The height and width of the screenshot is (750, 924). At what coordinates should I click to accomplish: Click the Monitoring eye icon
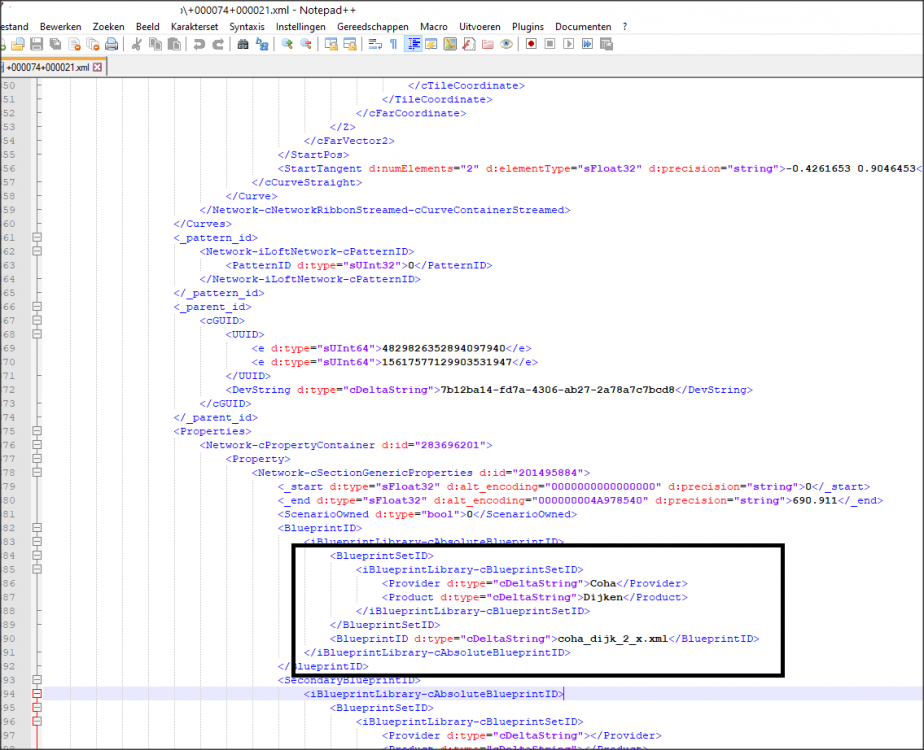point(507,44)
